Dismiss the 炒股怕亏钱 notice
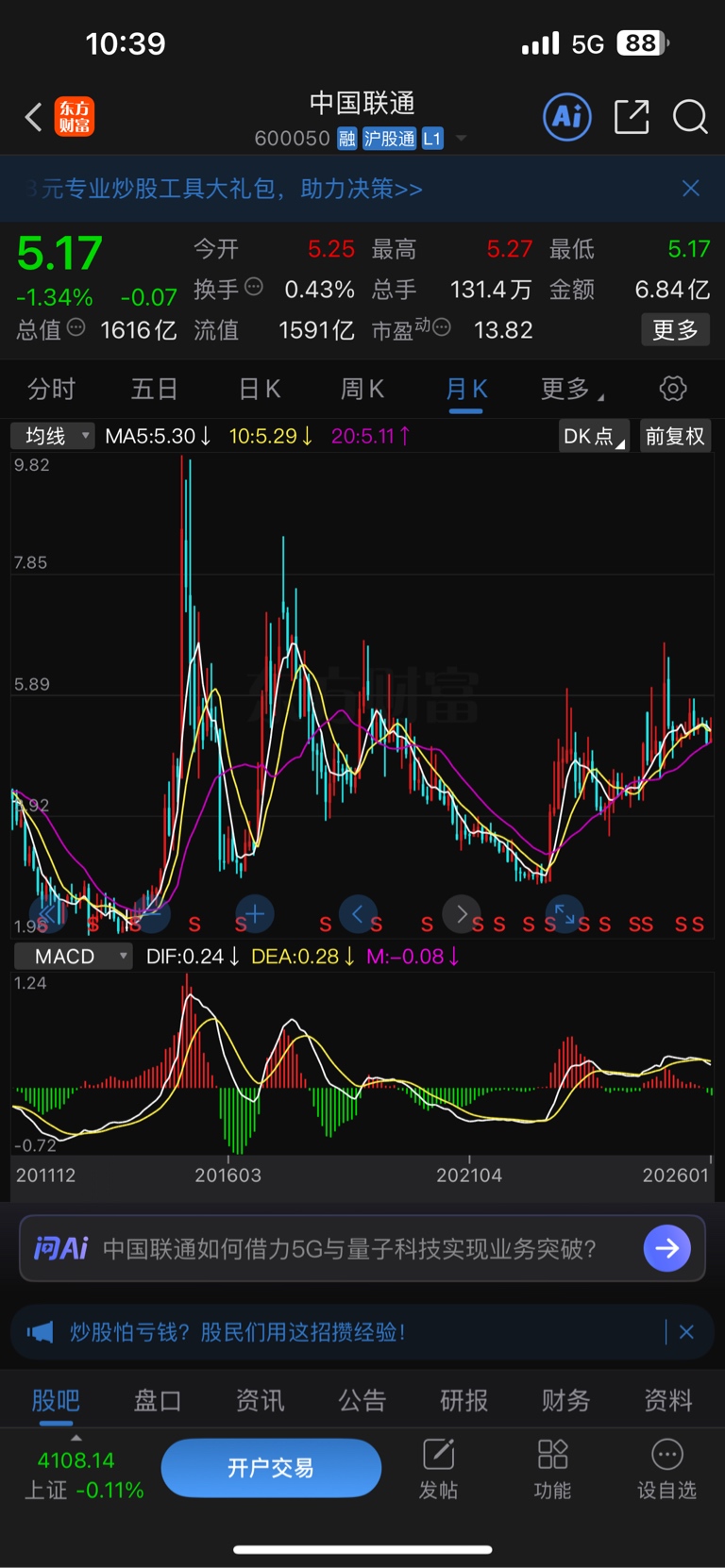725x1568 pixels. pos(686,1332)
